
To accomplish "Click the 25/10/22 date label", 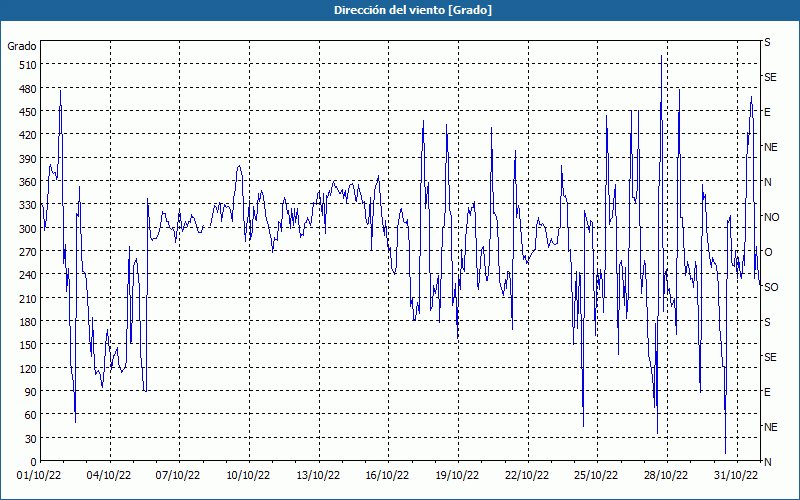I will pos(596,475).
